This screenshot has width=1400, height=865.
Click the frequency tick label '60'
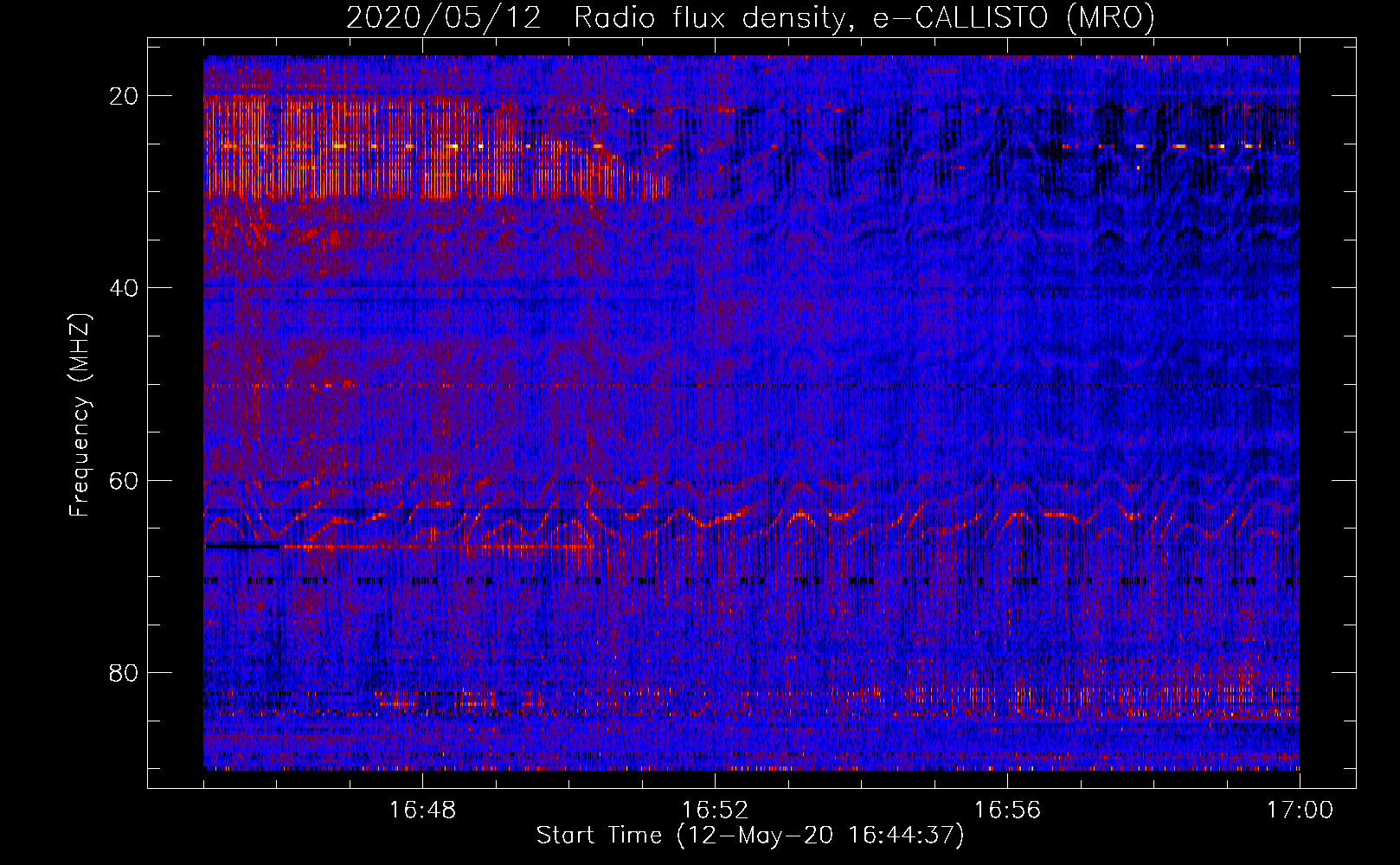125,480
